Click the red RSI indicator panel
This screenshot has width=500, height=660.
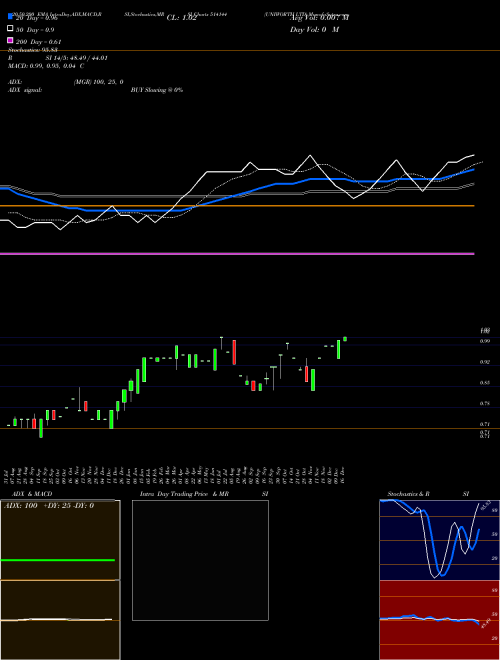439,620
